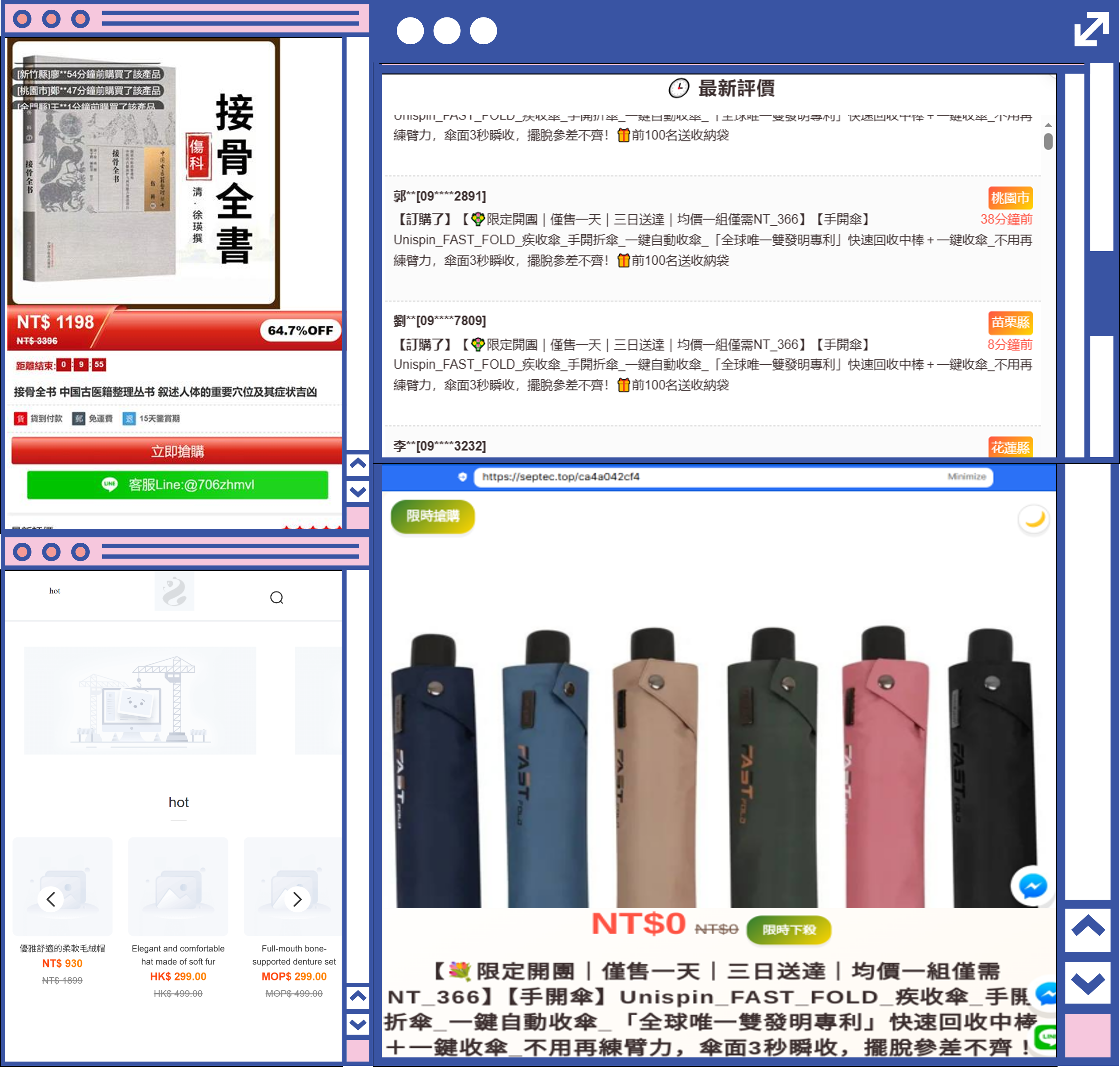Click the down arrow in the book window scrollbar

pos(358,491)
